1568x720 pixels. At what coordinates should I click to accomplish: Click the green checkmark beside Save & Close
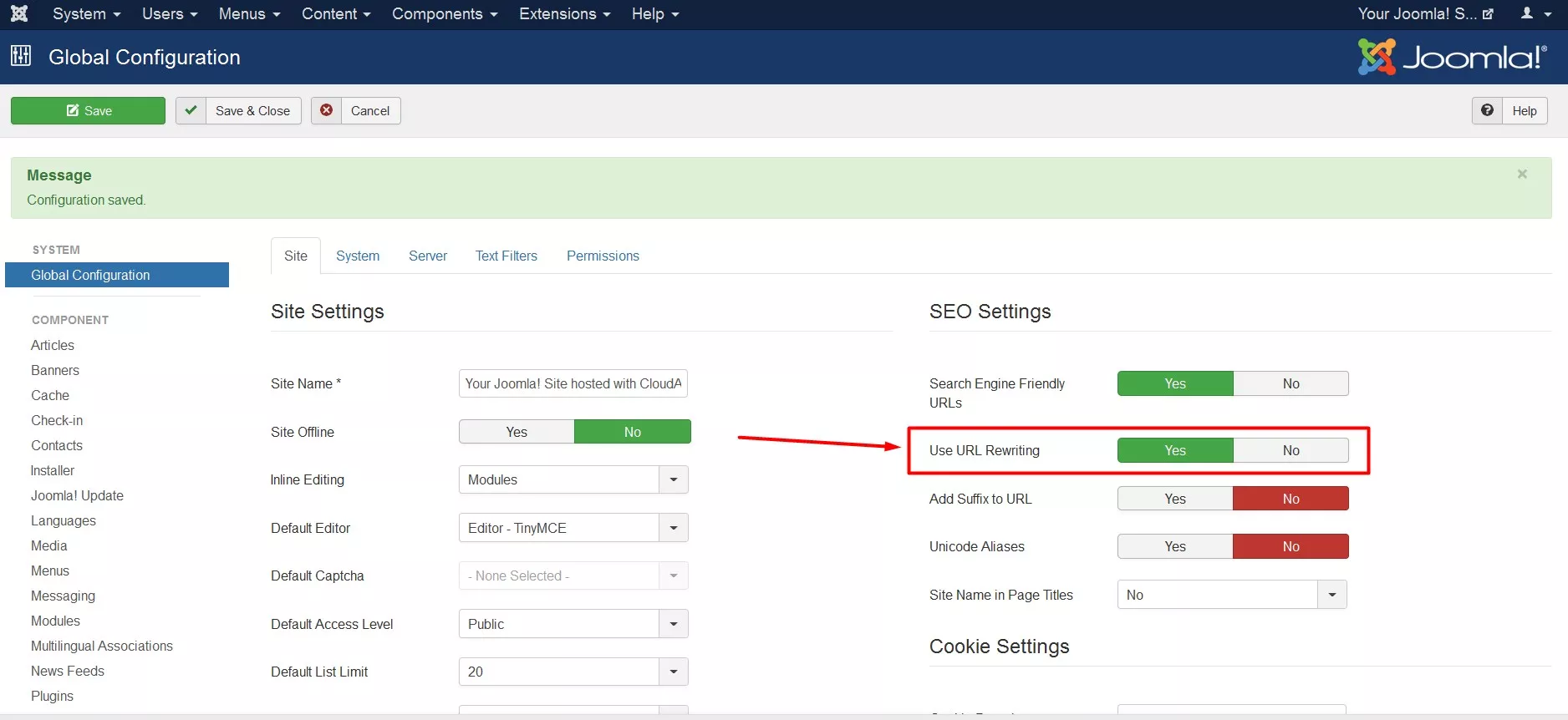(191, 110)
